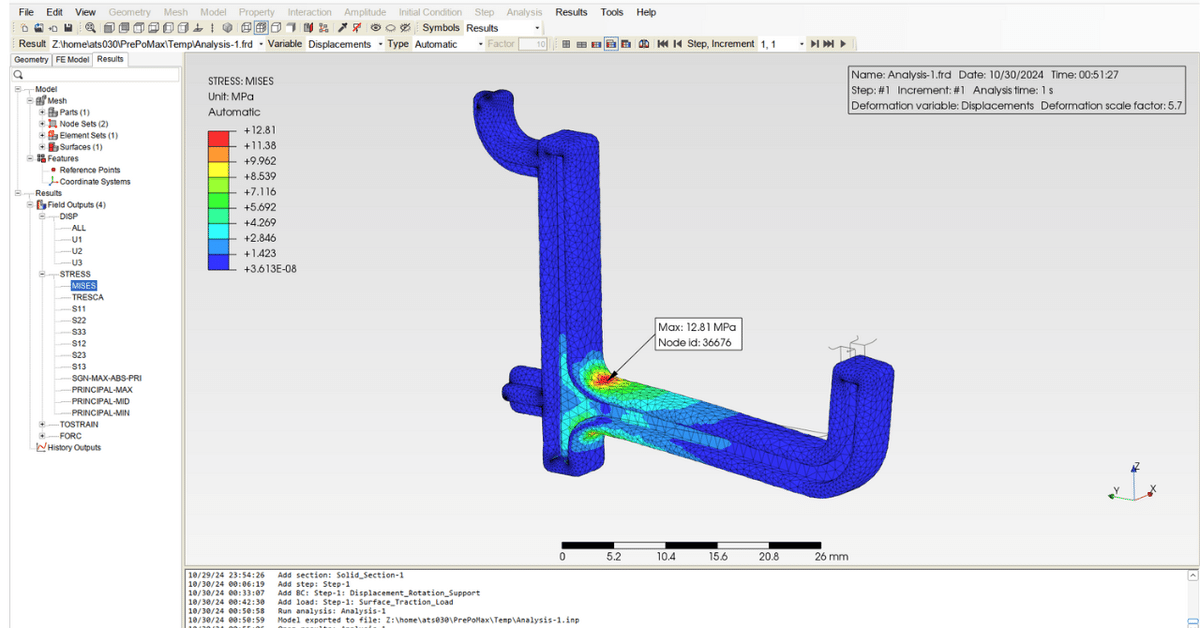Image resolution: width=1200 pixels, height=628 pixels.
Task: Select Reference Points under Features
Action: pos(90,170)
